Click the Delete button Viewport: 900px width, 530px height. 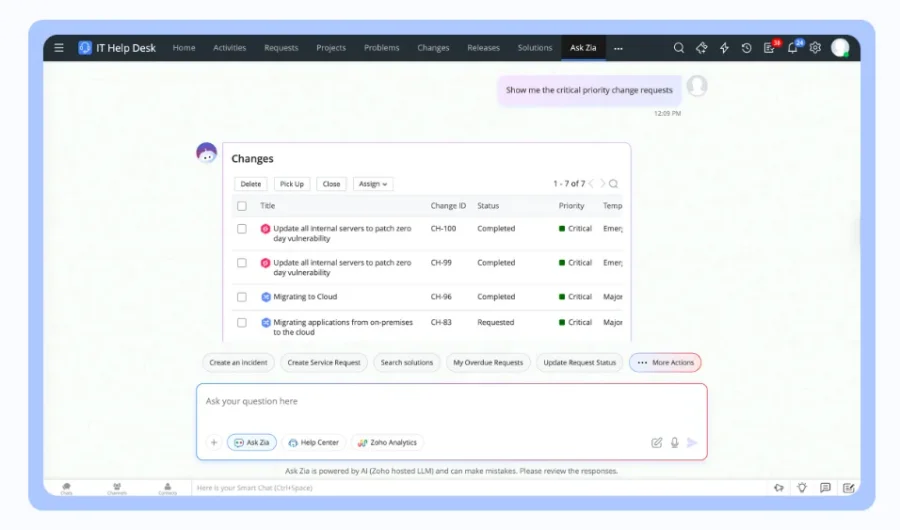pyautogui.click(x=251, y=184)
